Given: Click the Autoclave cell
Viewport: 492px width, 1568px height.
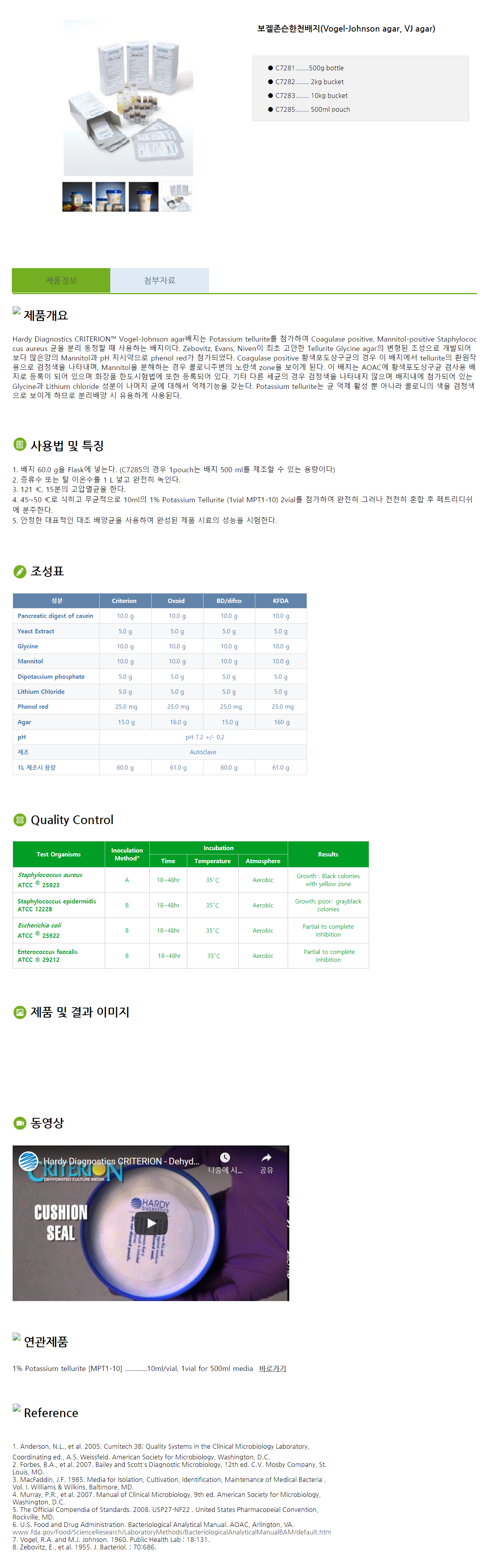Looking at the screenshot, I should click(x=203, y=752).
